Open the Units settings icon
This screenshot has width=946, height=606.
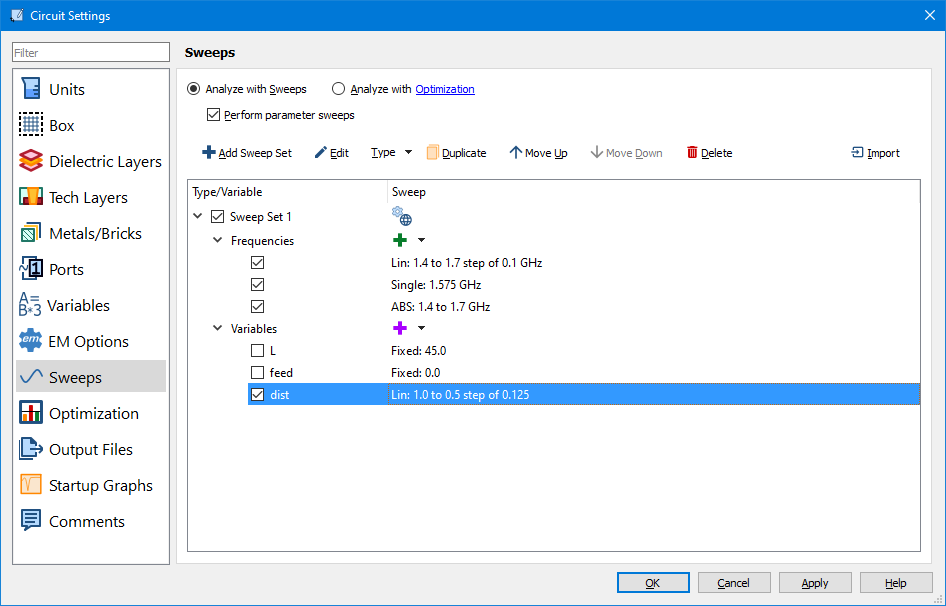[x=31, y=89]
